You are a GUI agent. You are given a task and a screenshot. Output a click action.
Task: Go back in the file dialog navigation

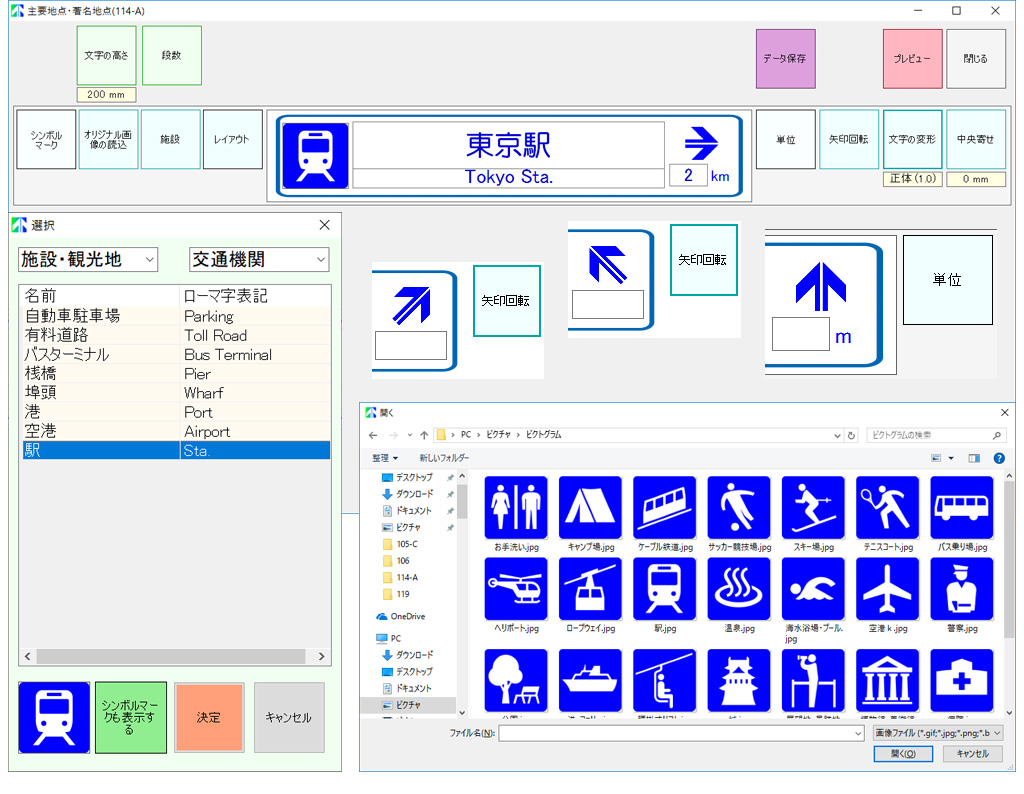373,435
